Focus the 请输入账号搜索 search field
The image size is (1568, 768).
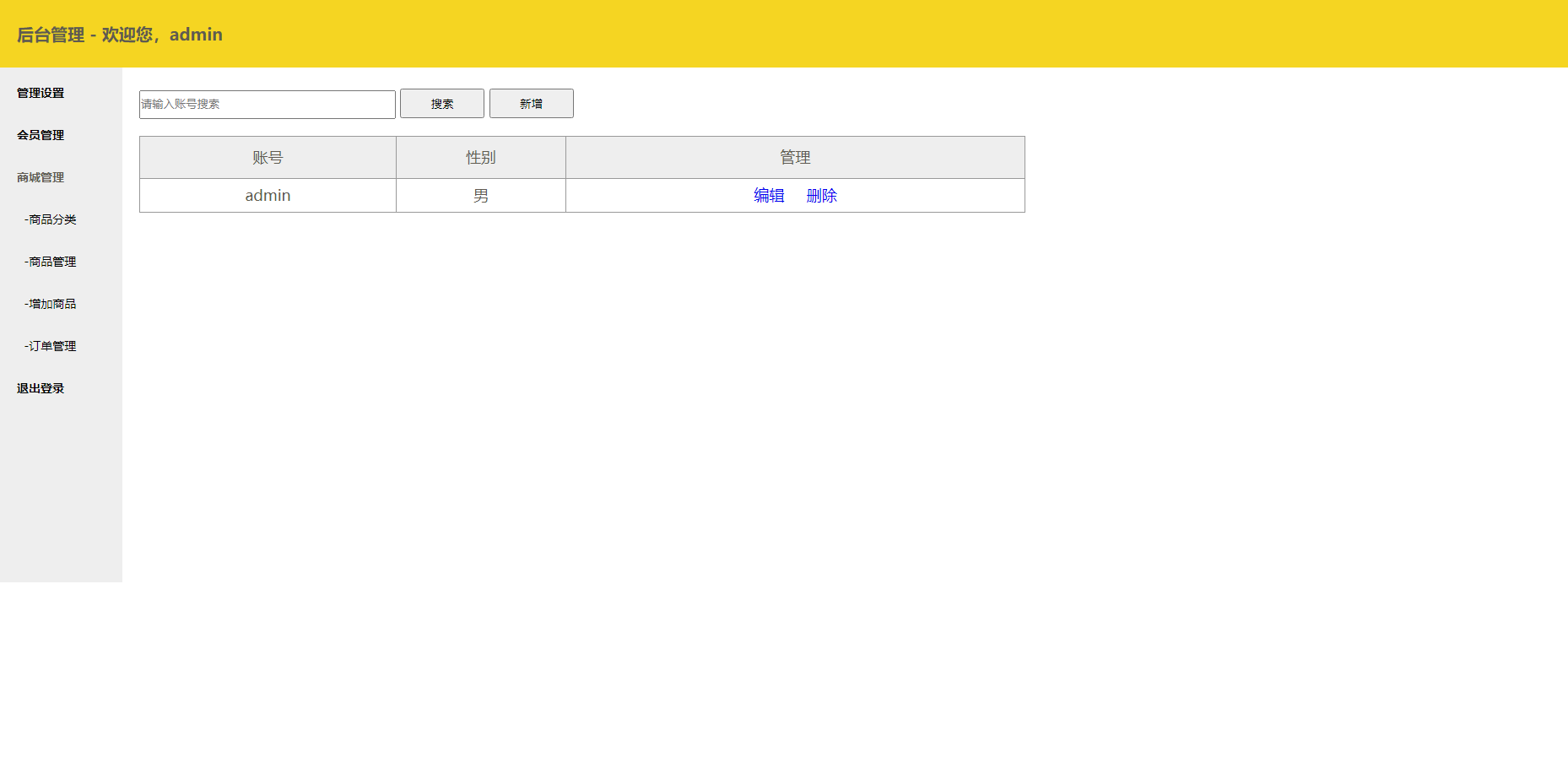(268, 105)
